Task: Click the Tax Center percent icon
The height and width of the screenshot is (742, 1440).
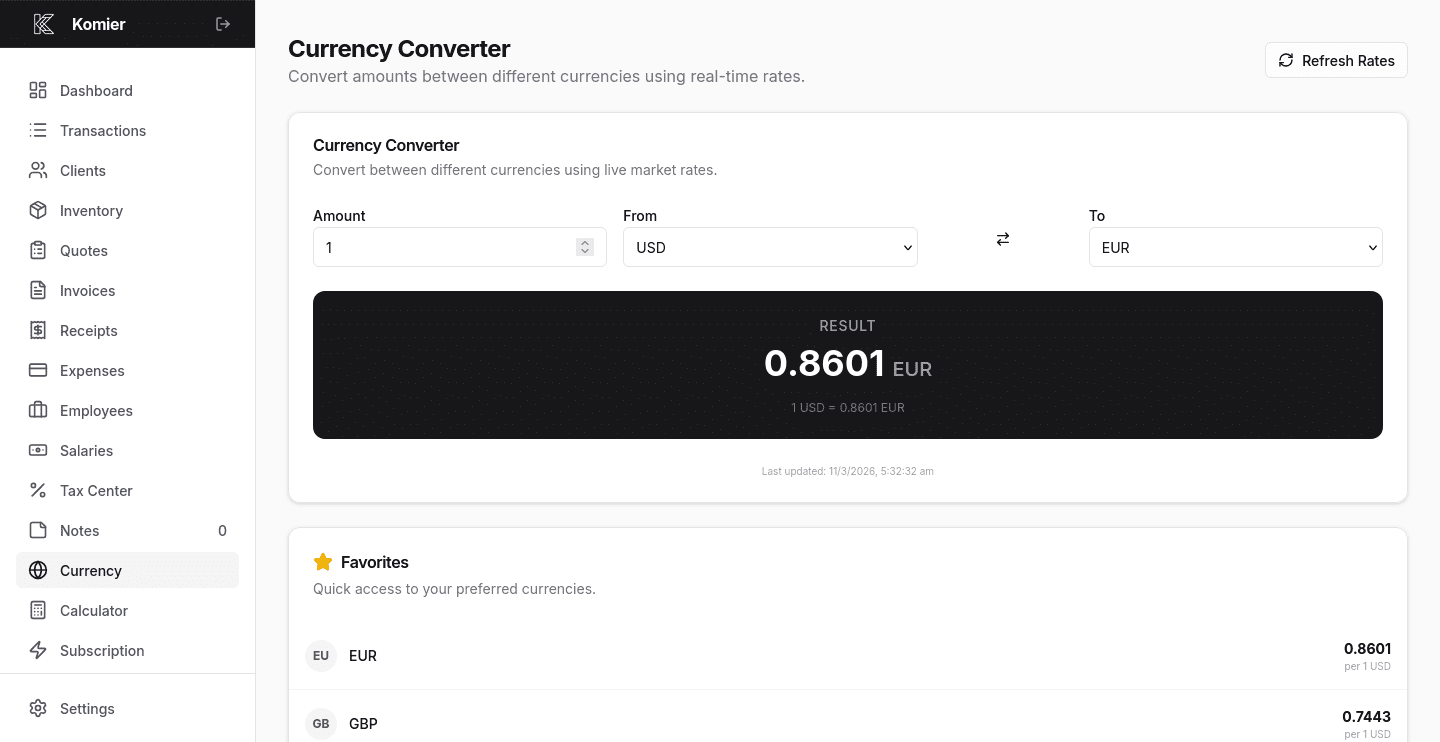Action: [38, 491]
